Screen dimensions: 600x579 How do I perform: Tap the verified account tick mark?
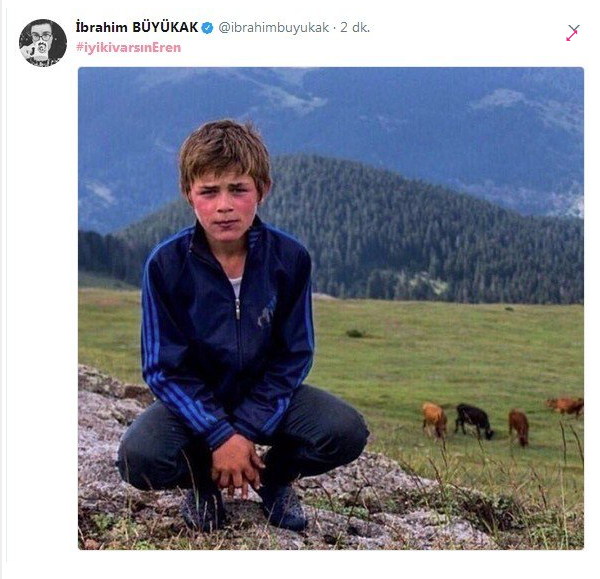tap(207, 28)
